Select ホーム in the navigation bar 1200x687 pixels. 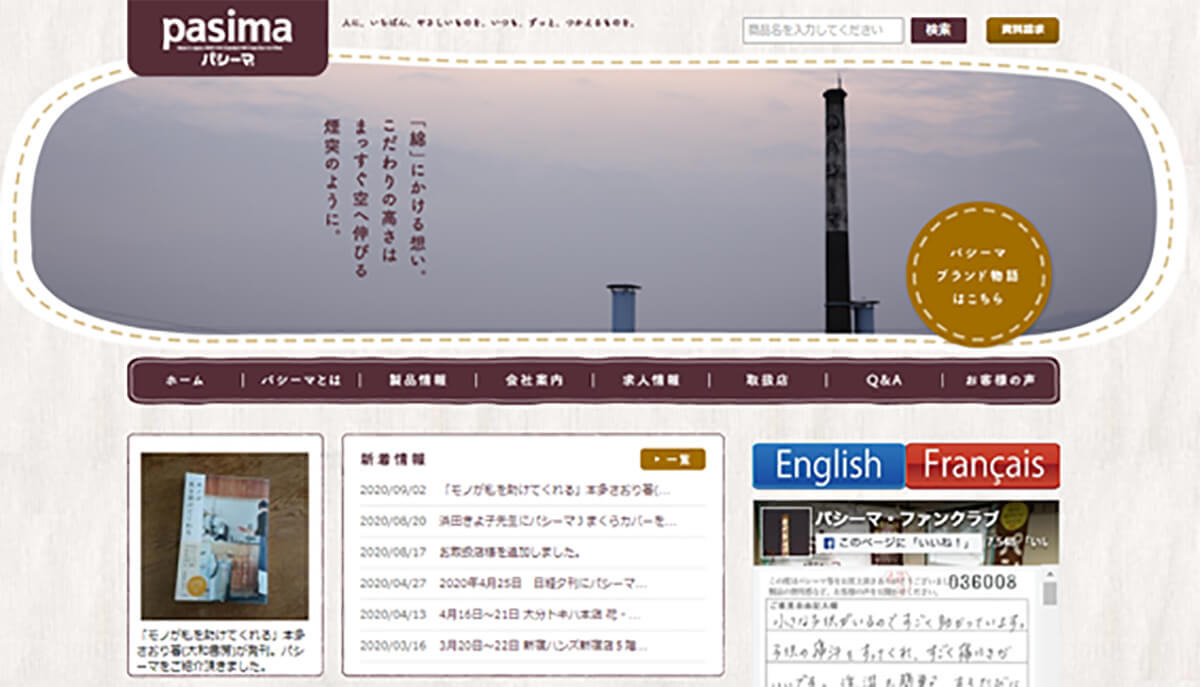pos(185,381)
